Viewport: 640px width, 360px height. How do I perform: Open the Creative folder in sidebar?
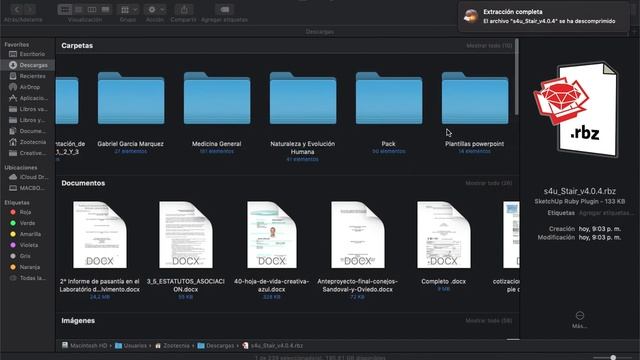click(x=27, y=153)
